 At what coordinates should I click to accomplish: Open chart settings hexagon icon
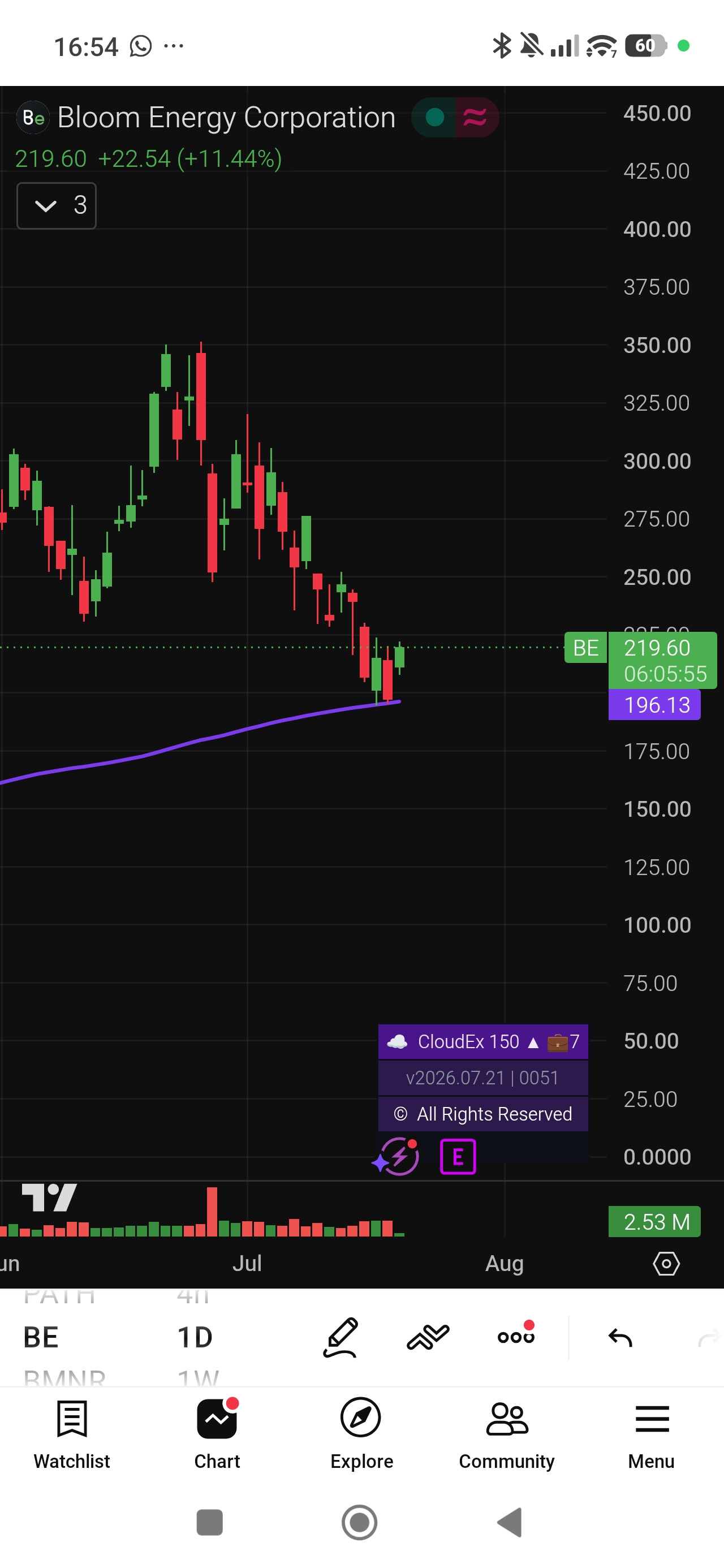click(x=666, y=1264)
